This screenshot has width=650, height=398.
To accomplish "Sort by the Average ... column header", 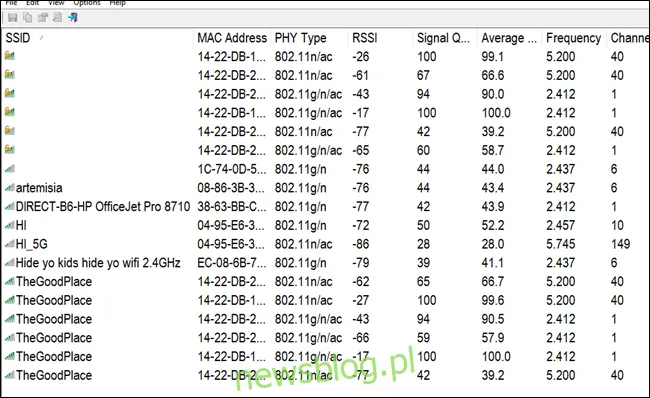I will coord(509,38).
